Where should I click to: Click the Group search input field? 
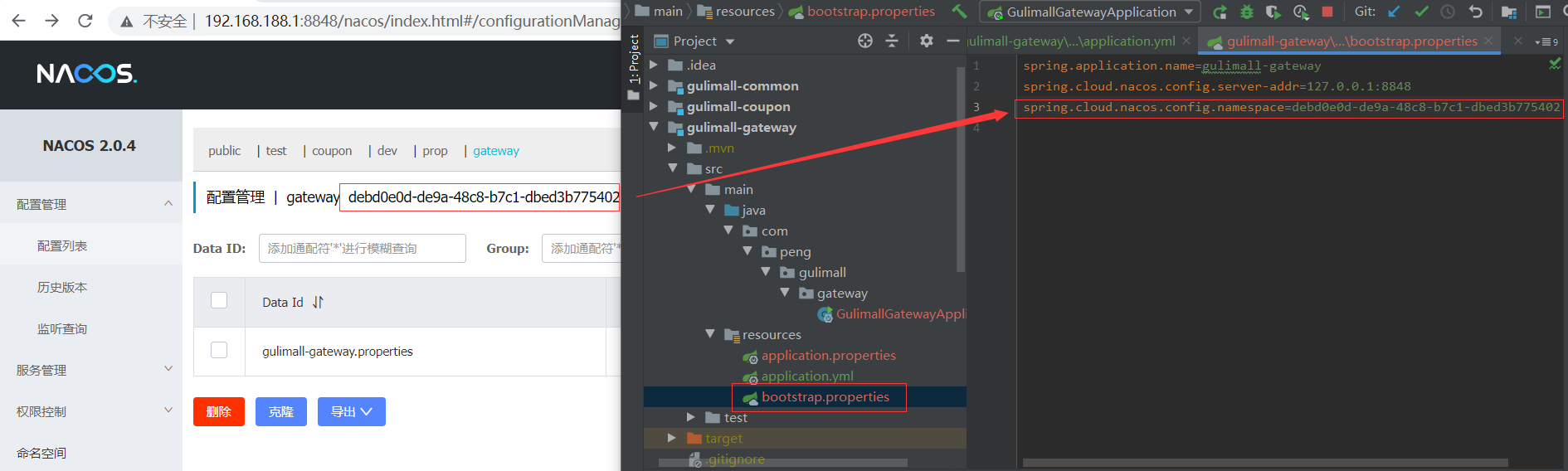pos(581,249)
